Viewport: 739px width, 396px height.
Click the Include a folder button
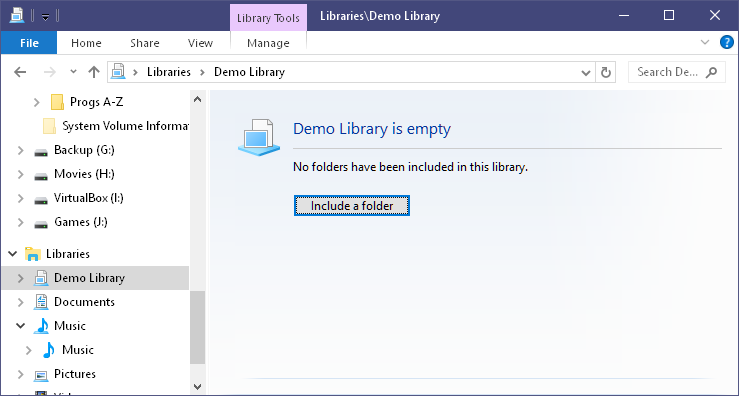coord(352,206)
